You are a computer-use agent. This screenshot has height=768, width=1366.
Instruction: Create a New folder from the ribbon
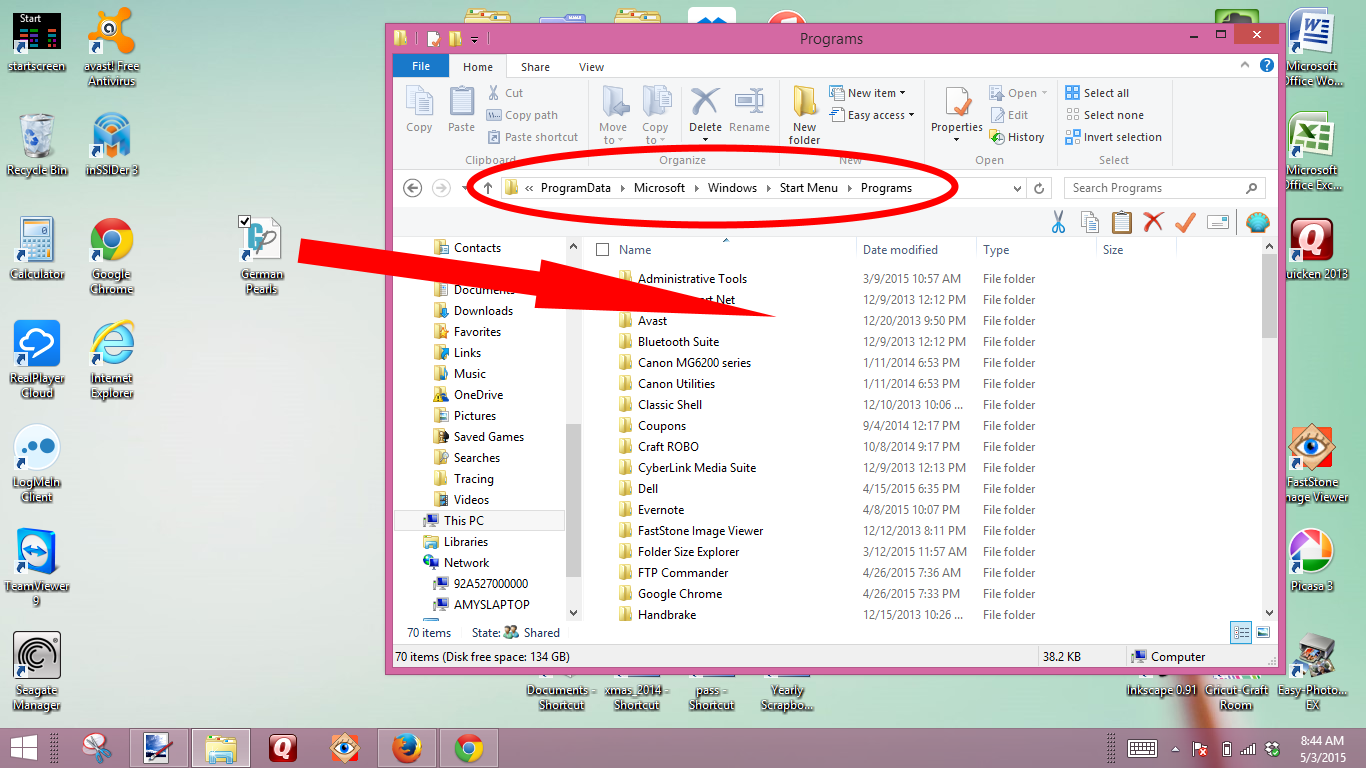805,115
